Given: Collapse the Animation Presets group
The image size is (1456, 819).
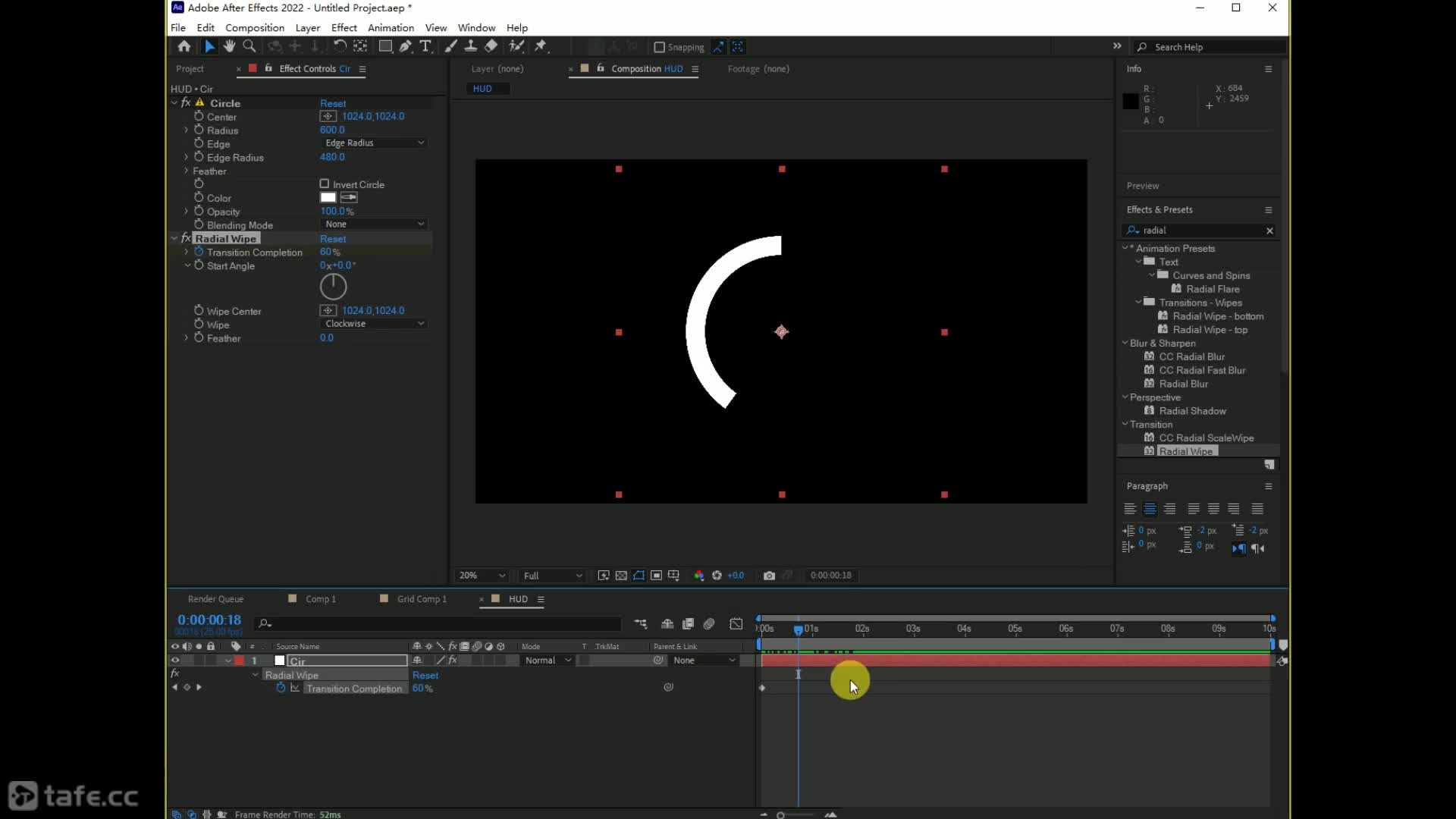Looking at the screenshot, I should (x=1125, y=248).
